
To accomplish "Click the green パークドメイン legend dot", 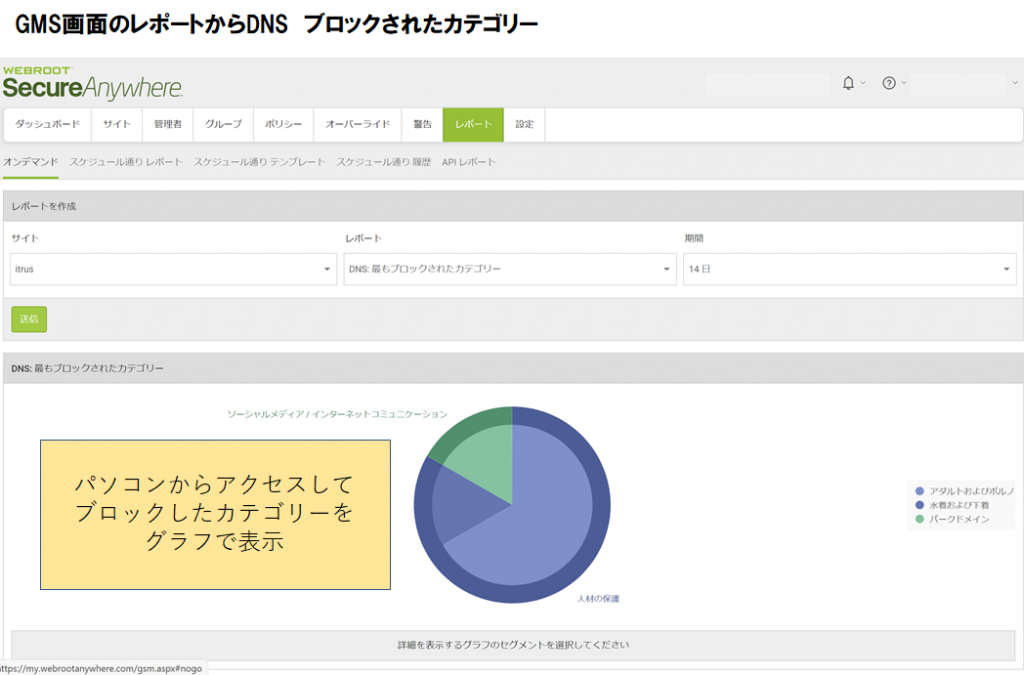I will point(920,520).
